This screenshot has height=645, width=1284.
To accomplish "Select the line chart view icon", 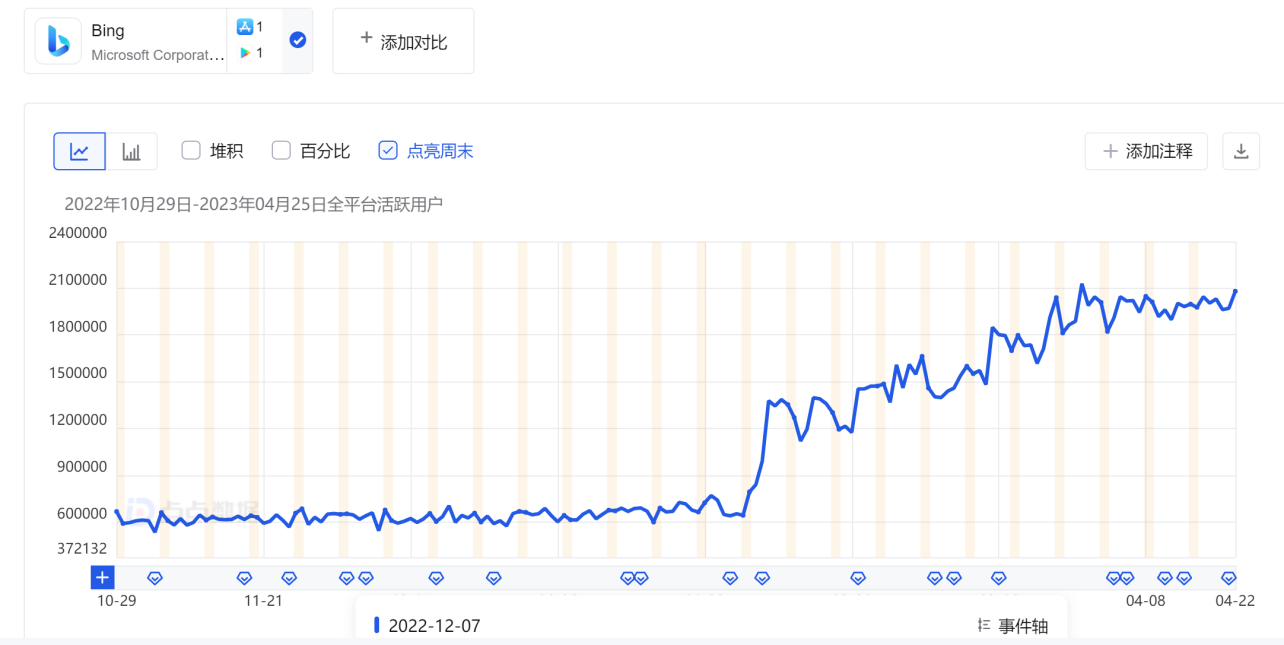I will click(x=79, y=150).
